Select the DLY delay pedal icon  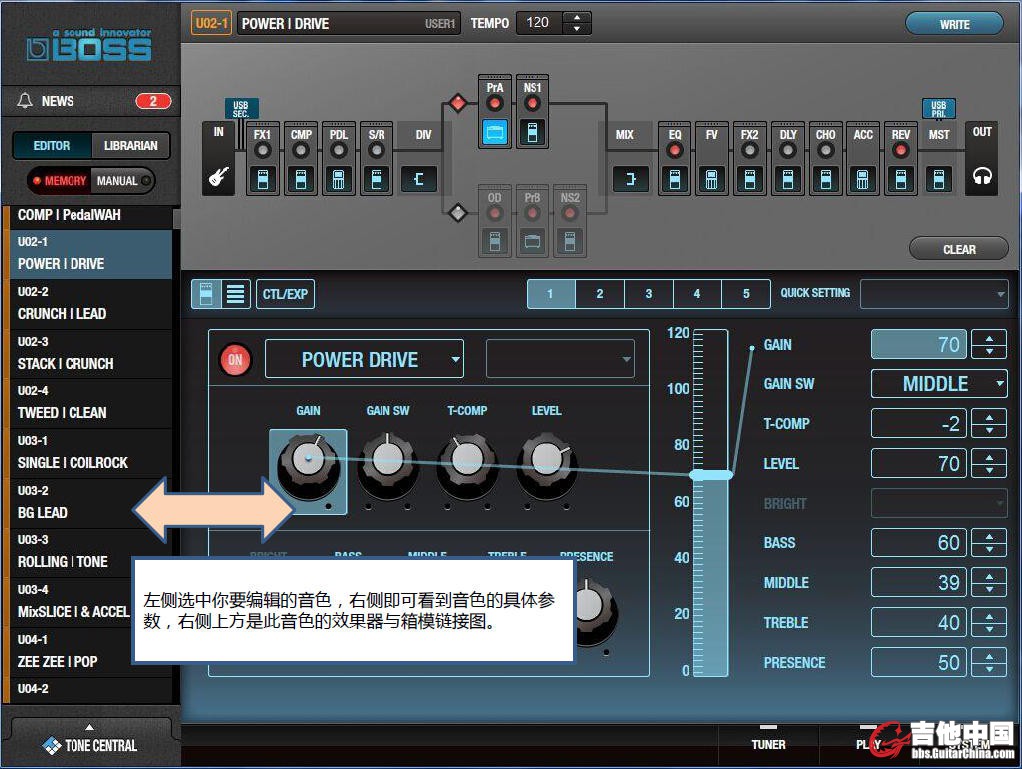pos(787,179)
